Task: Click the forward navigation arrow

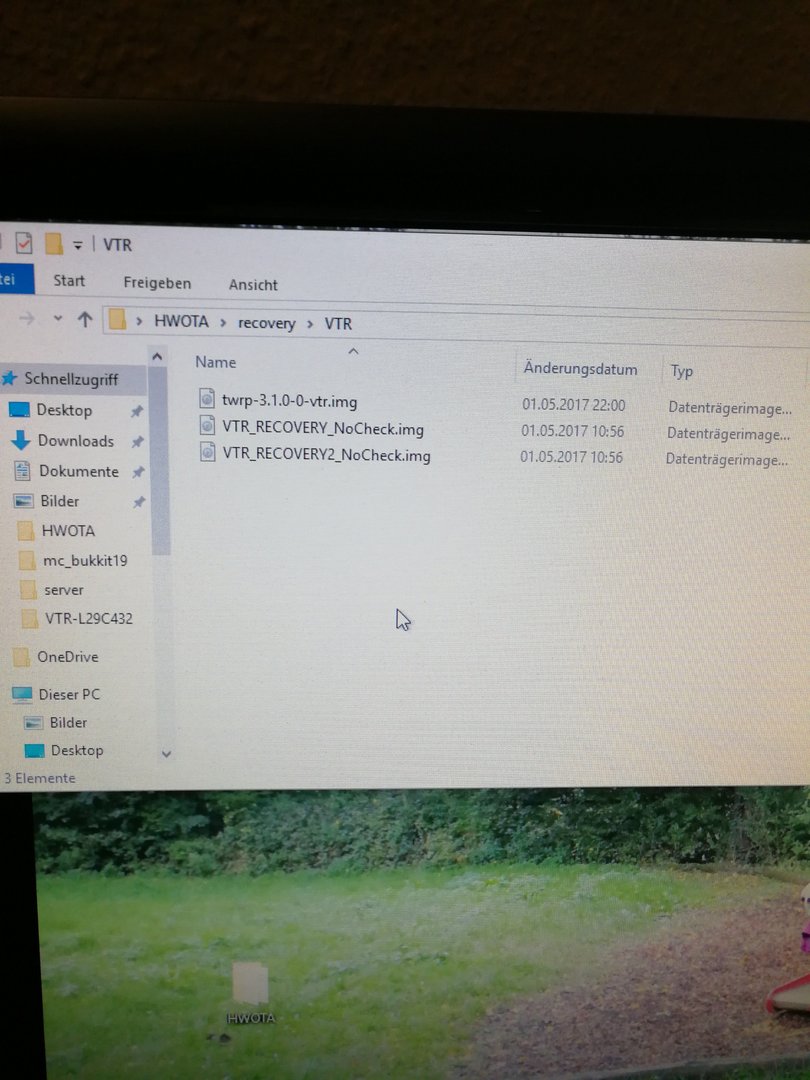Action: pyautogui.click(x=27, y=318)
